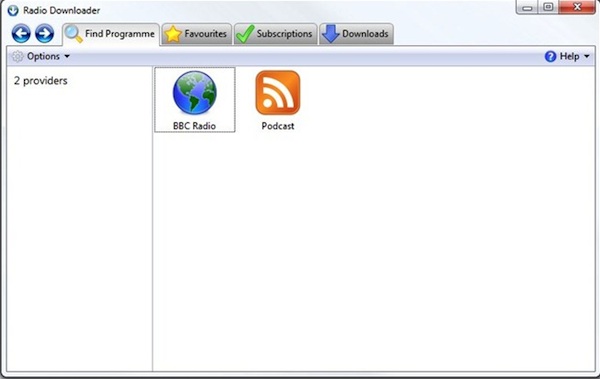This screenshot has width=600, height=379.
Task: Click the blue down-arrow Downloads icon
Action: (331, 34)
